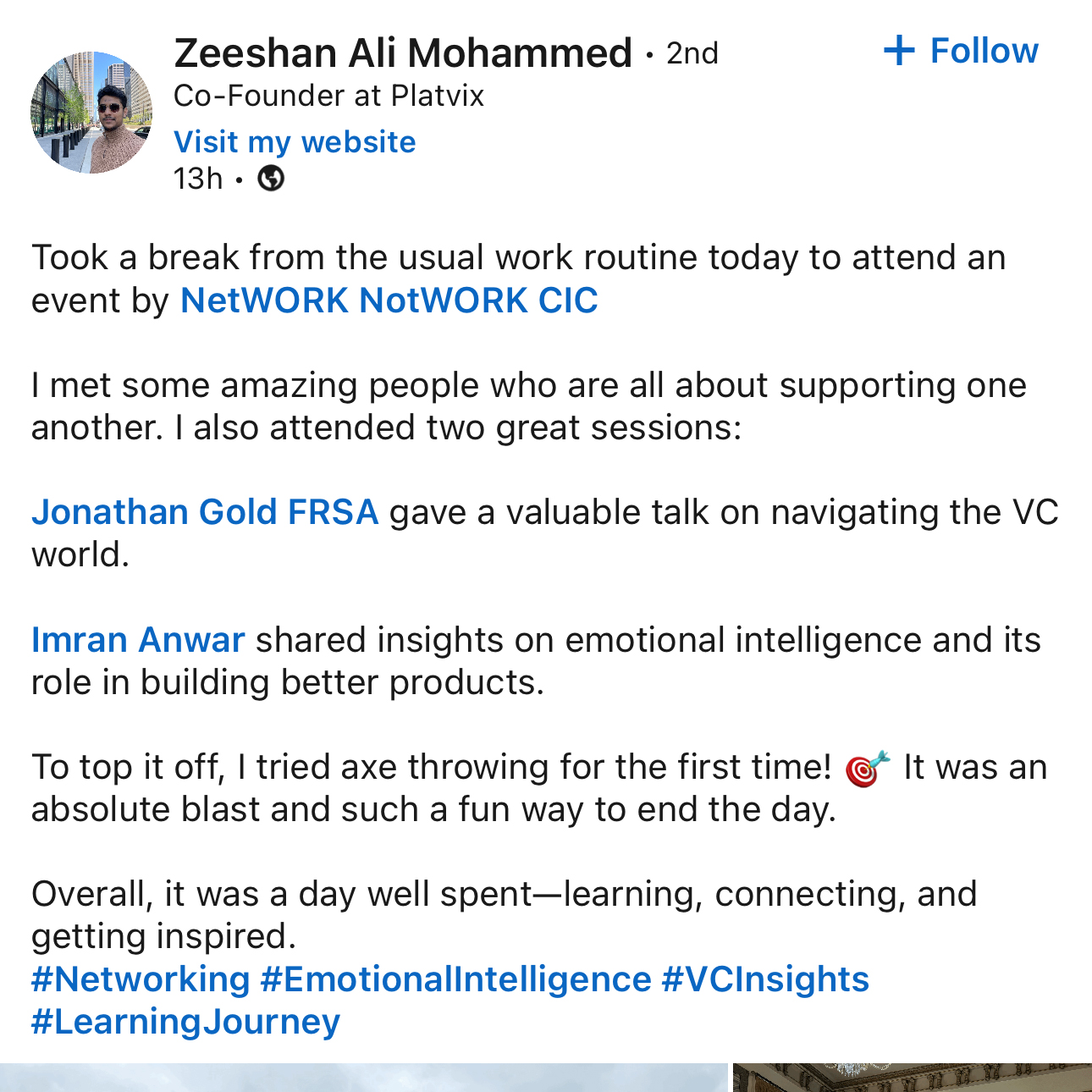1092x1092 pixels.
Task: Click the dart target emoji in post
Action: point(867,769)
